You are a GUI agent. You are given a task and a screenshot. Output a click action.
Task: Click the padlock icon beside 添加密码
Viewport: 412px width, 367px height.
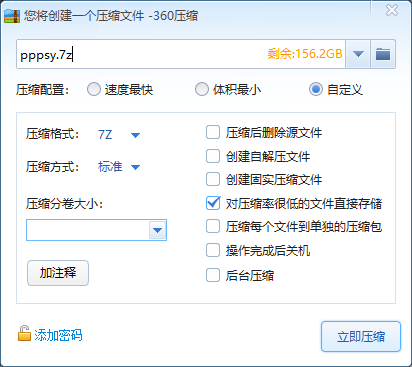pyautogui.click(x=24, y=333)
